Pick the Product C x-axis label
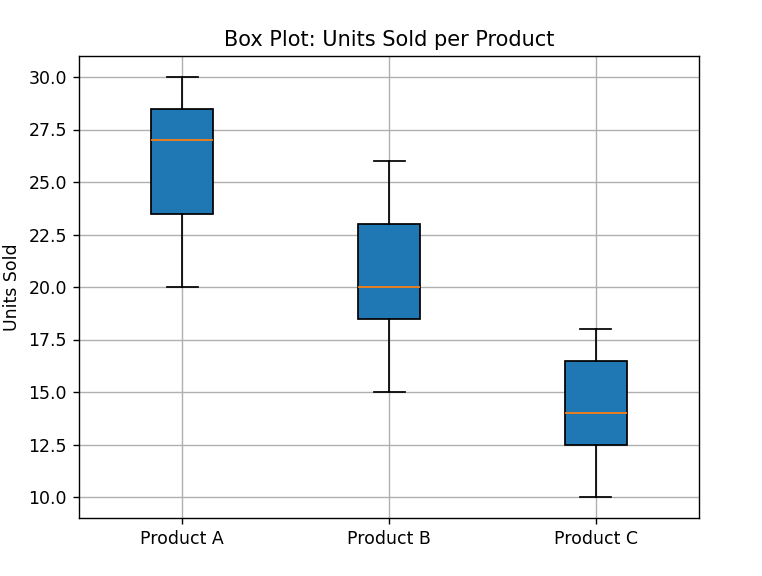The image size is (762, 576). [x=596, y=538]
